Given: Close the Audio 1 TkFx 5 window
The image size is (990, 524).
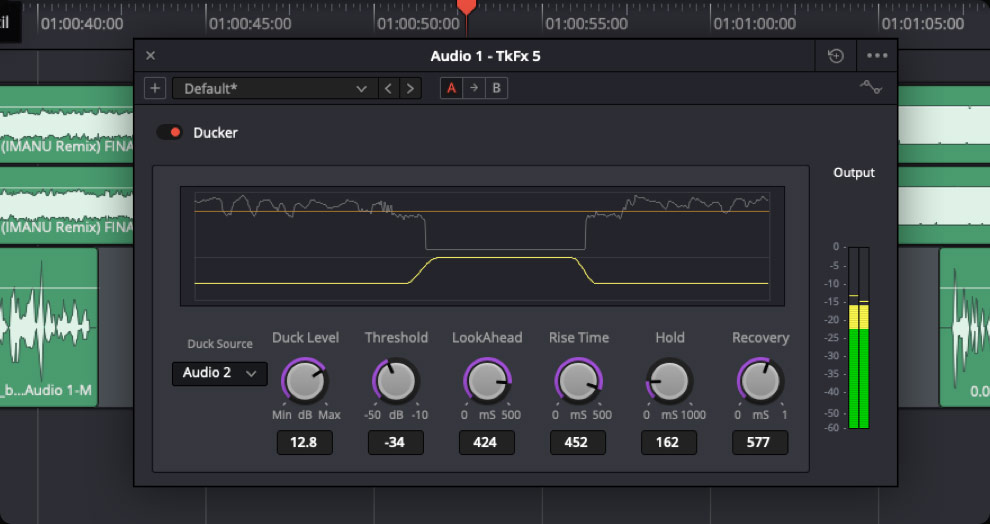Looking at the screenshot, I should tap(151, 56).
